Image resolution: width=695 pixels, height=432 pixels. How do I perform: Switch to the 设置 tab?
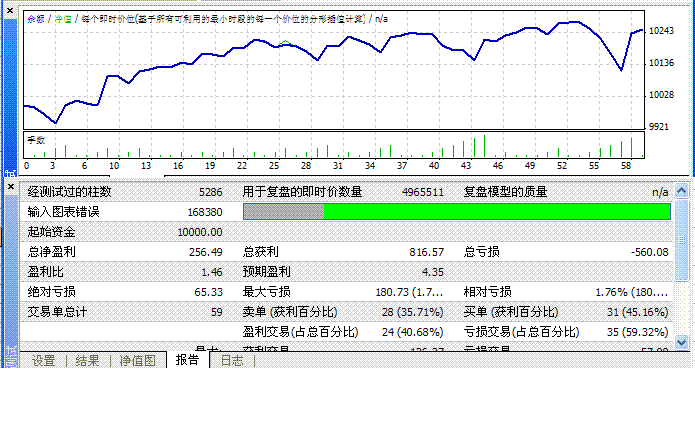pyautogui.click(x=43, y=361)
